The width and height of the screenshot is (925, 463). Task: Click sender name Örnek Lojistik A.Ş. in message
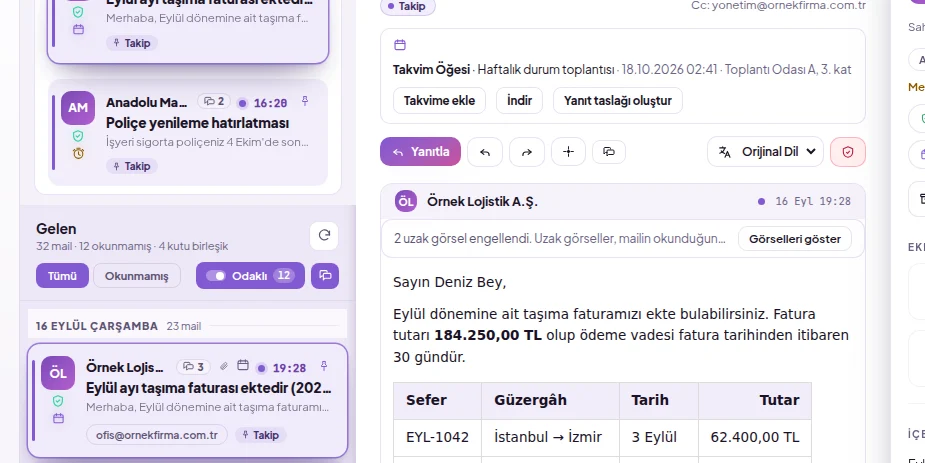coord(482,202)
